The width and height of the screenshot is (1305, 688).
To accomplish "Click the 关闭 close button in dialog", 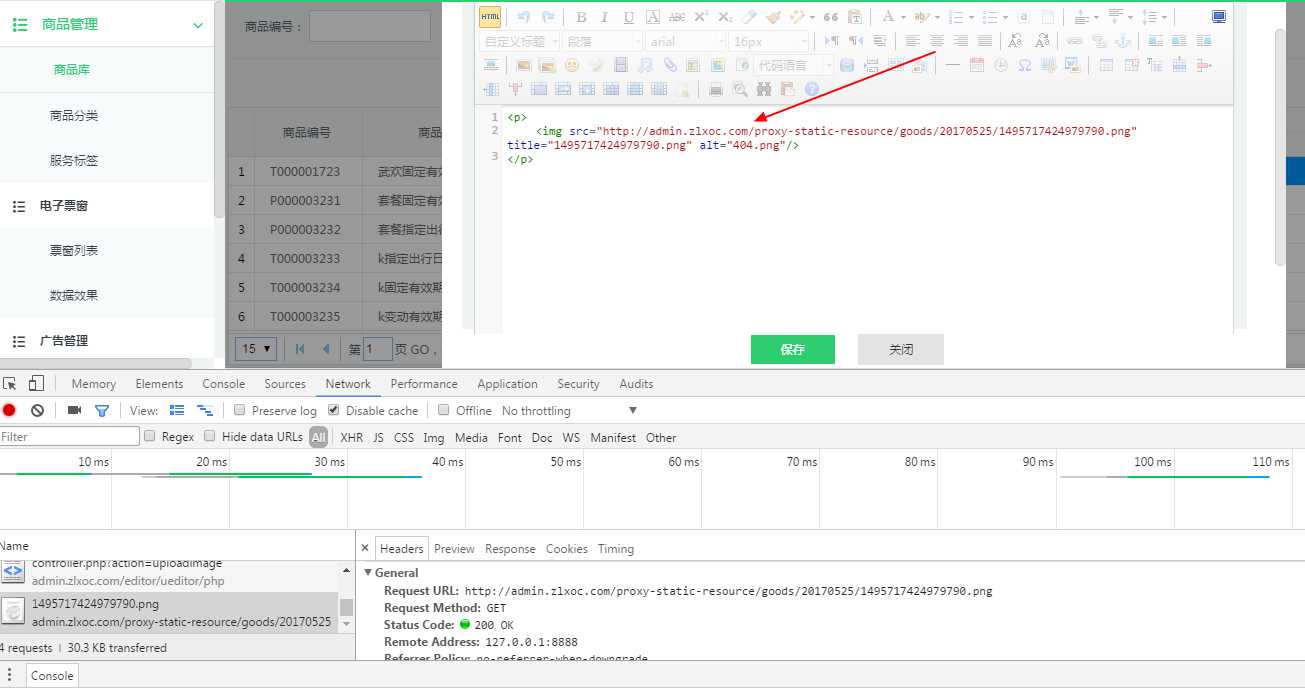I will point(901,350).
